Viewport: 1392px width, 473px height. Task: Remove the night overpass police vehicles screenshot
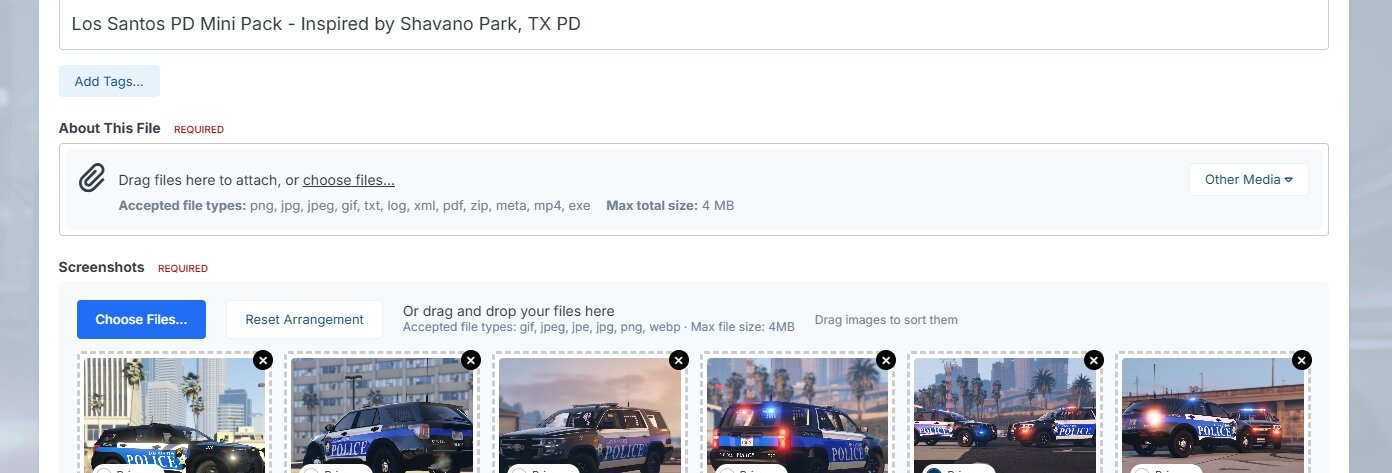pyautogui.click(x=1302, y=360)
